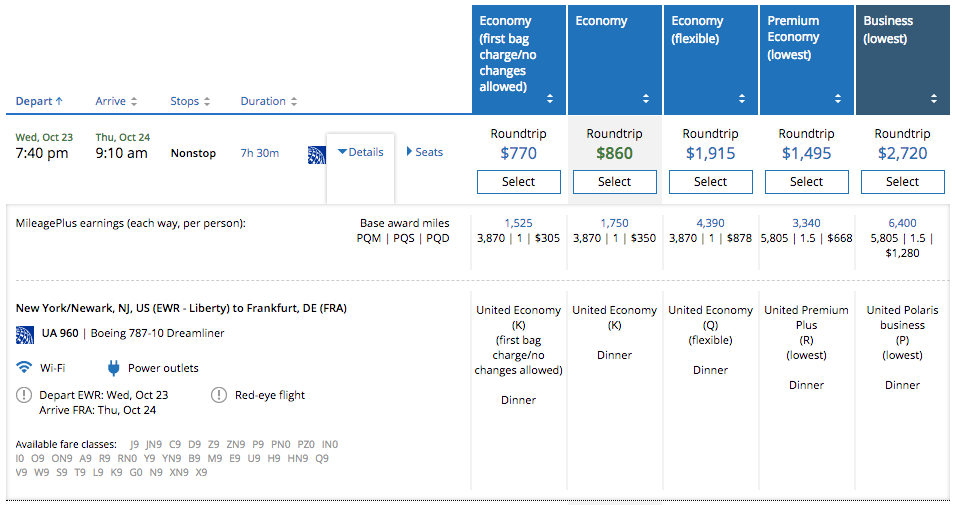Collapse the flight Details tab
Viewport: 955px width, 505px height.
coord(360,152)
